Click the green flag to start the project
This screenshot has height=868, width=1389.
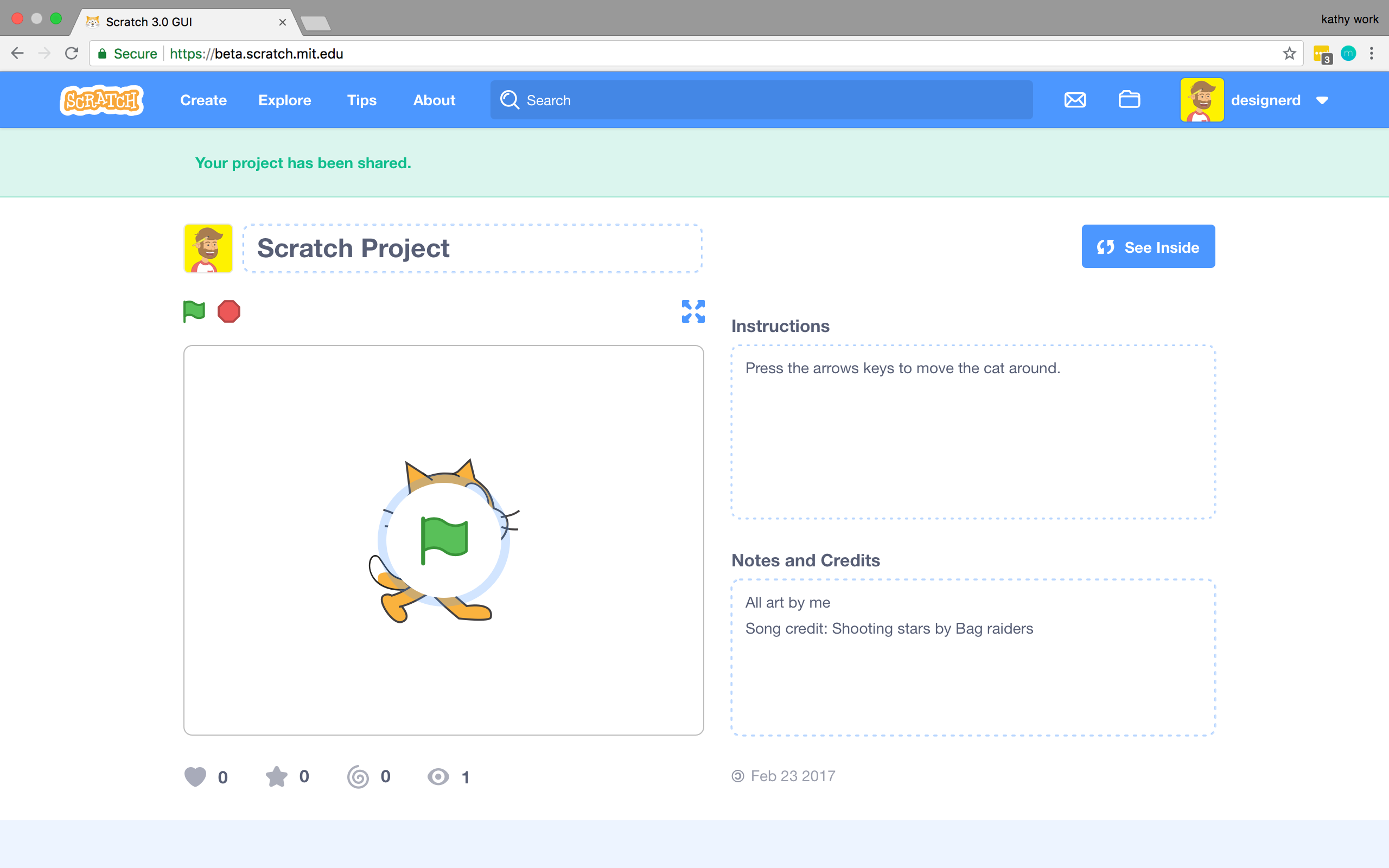[x=193, y=311]
